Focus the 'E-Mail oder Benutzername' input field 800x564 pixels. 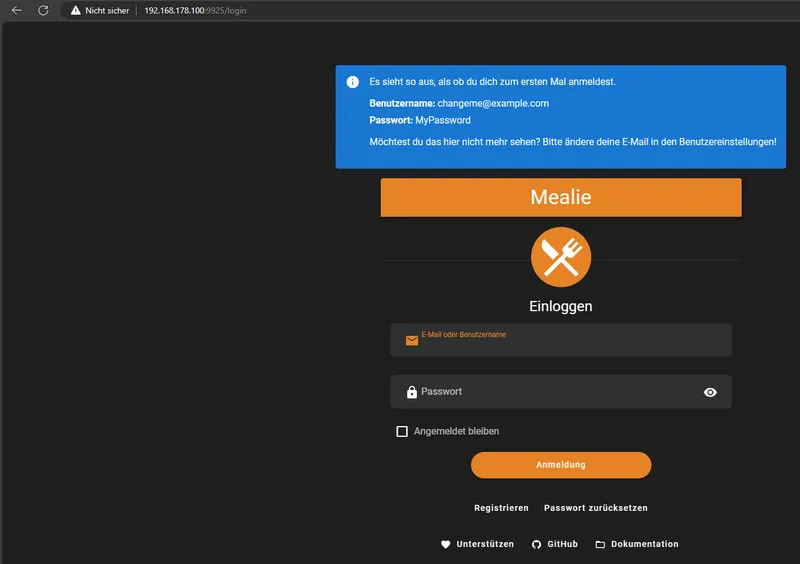(570, 344)
